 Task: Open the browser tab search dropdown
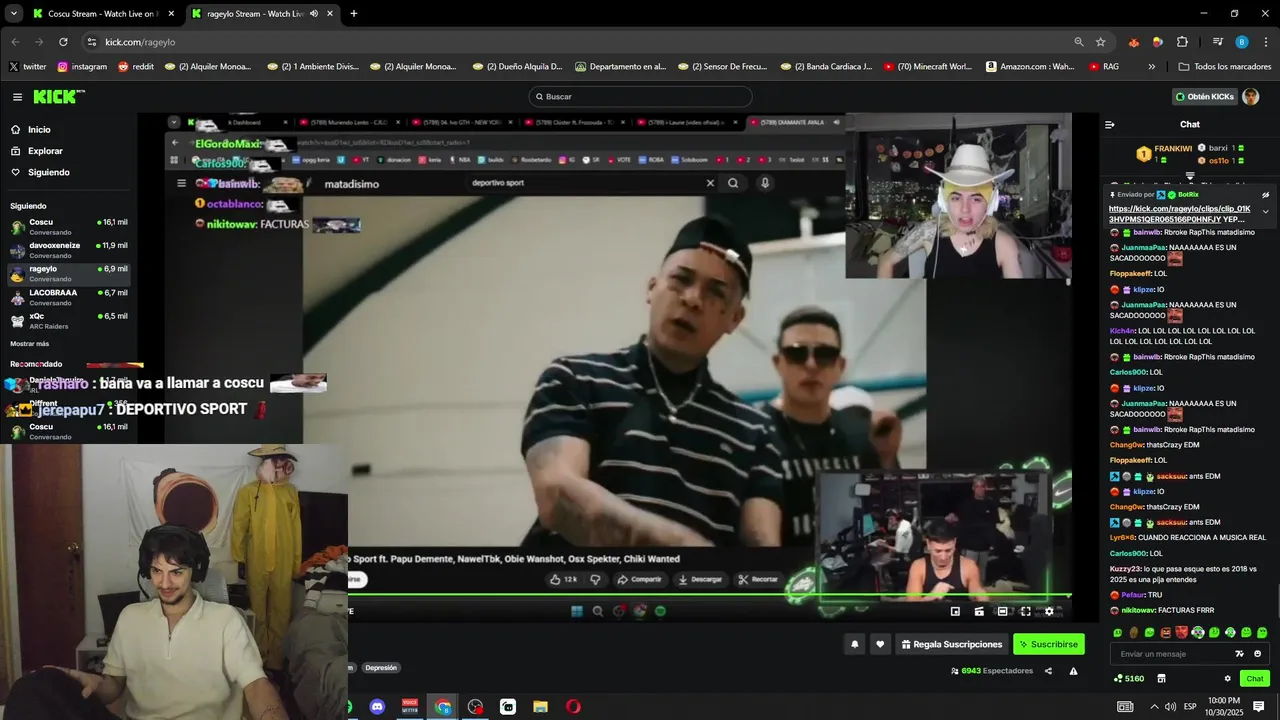click(13, 14)
